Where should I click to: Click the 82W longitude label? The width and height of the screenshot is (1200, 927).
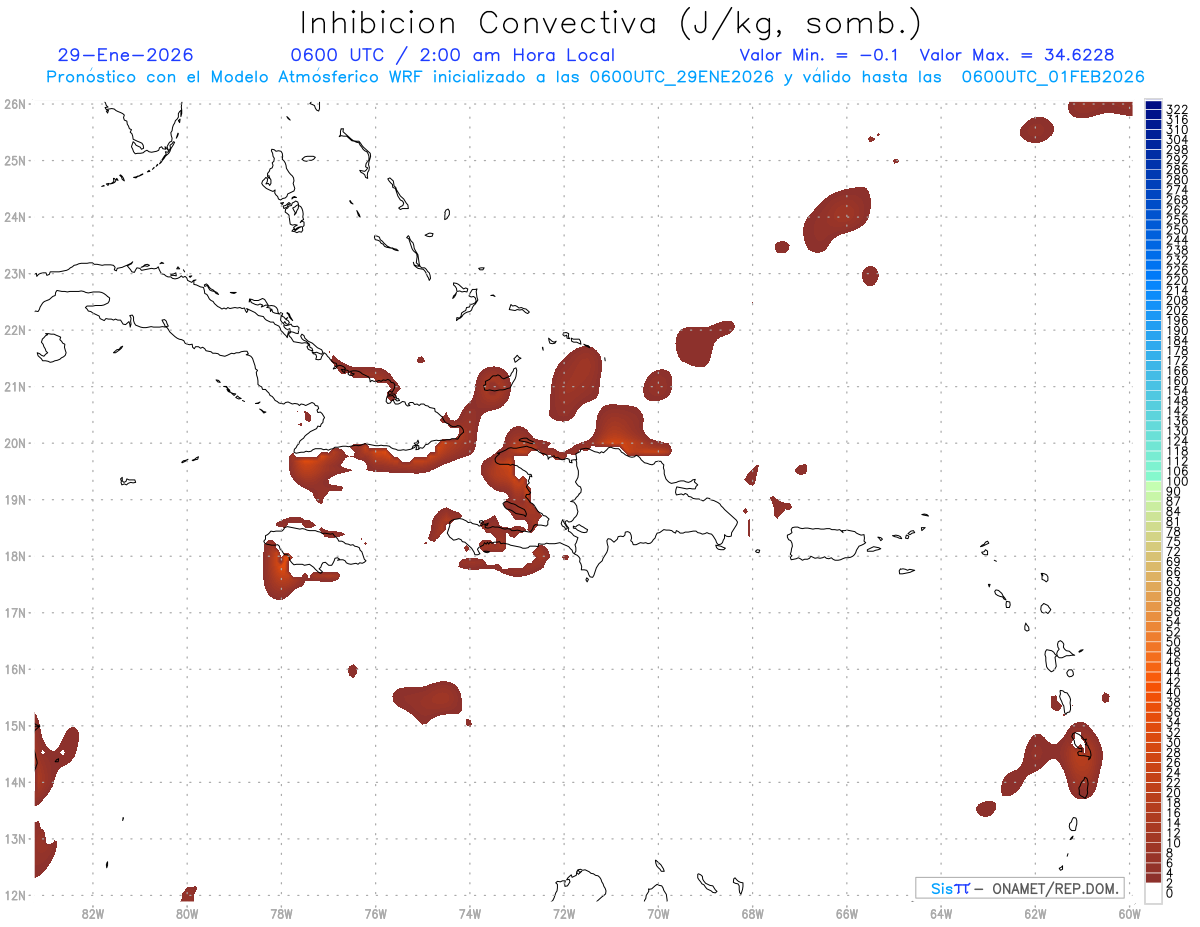tap(92, 913)
